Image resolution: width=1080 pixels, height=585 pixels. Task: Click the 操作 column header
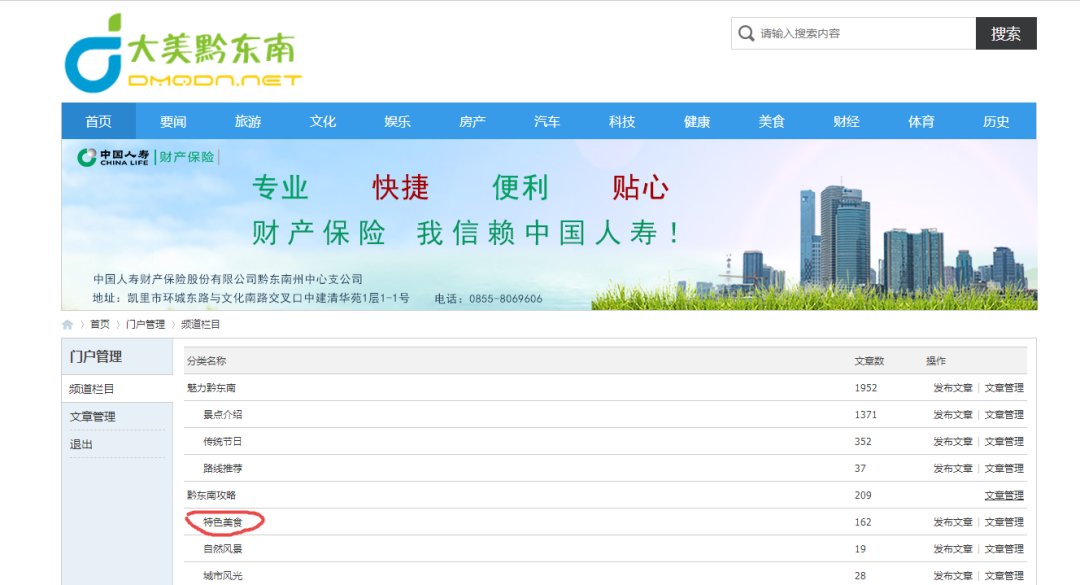936,361
